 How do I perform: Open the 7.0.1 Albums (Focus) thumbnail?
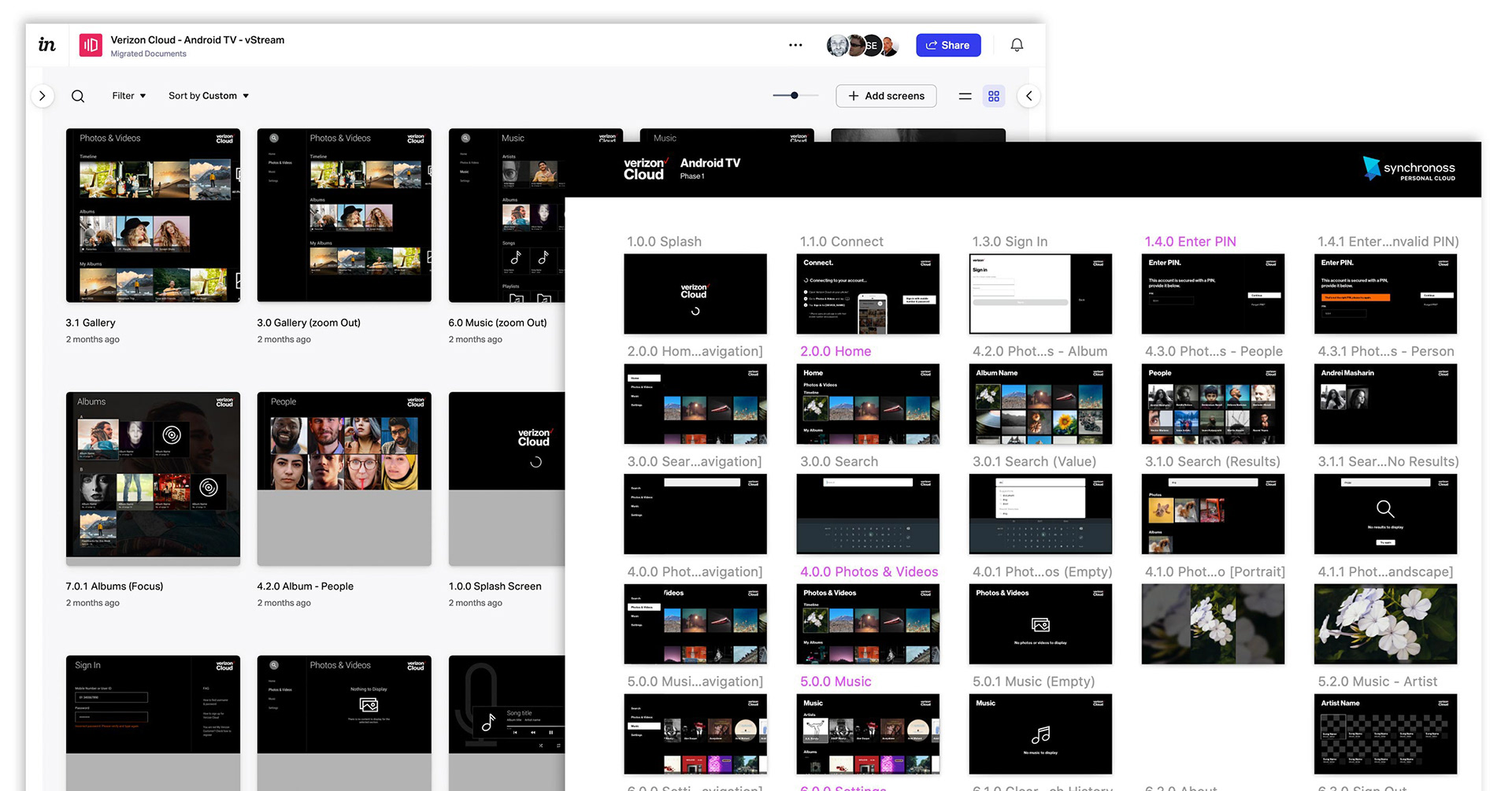coord(153,479)
